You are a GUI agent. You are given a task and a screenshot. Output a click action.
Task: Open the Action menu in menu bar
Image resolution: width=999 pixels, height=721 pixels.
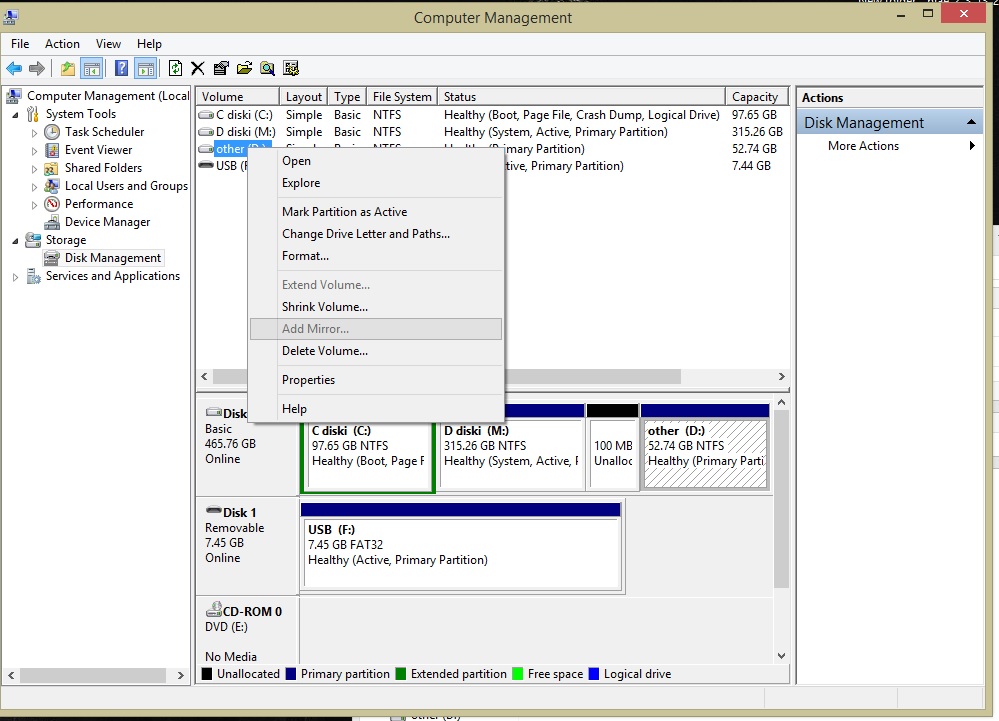[x=62, y=44]
